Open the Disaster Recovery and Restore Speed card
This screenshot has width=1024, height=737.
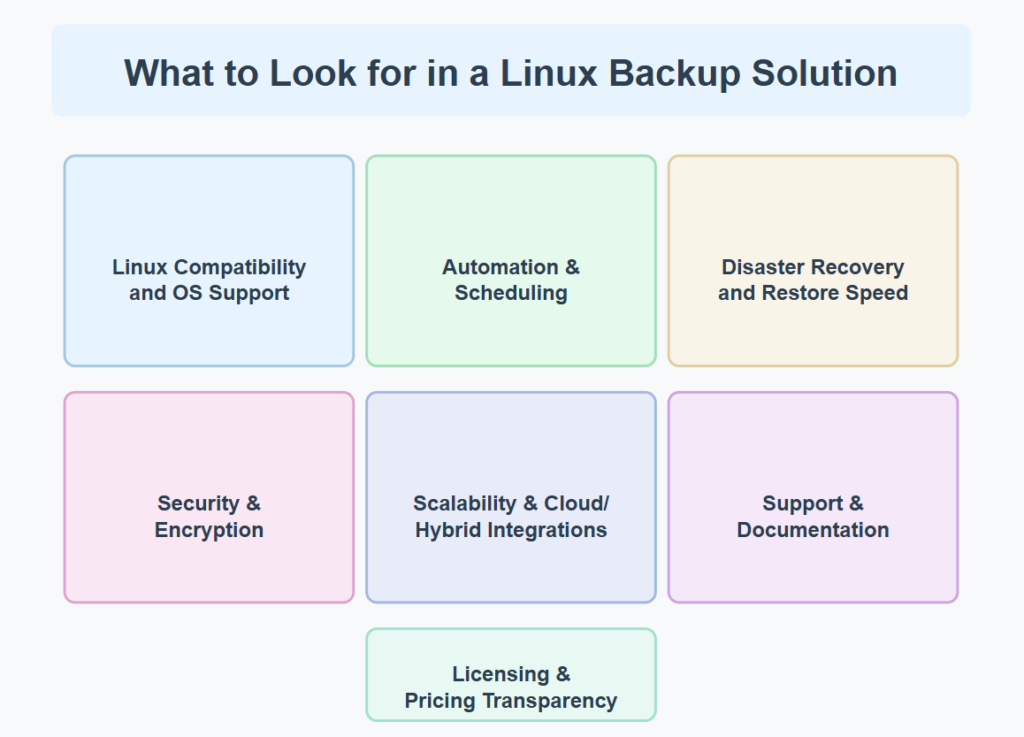813,260
